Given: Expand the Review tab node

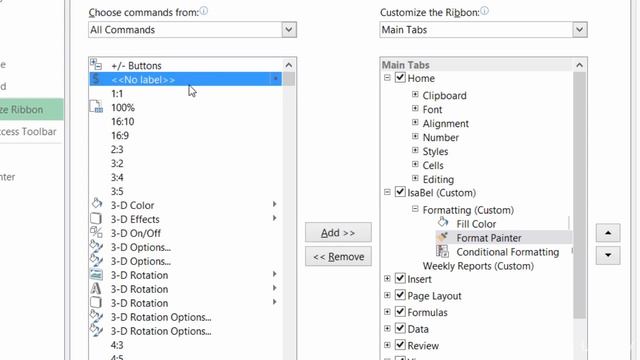Looking at the screenshot, I should [387, 345].
